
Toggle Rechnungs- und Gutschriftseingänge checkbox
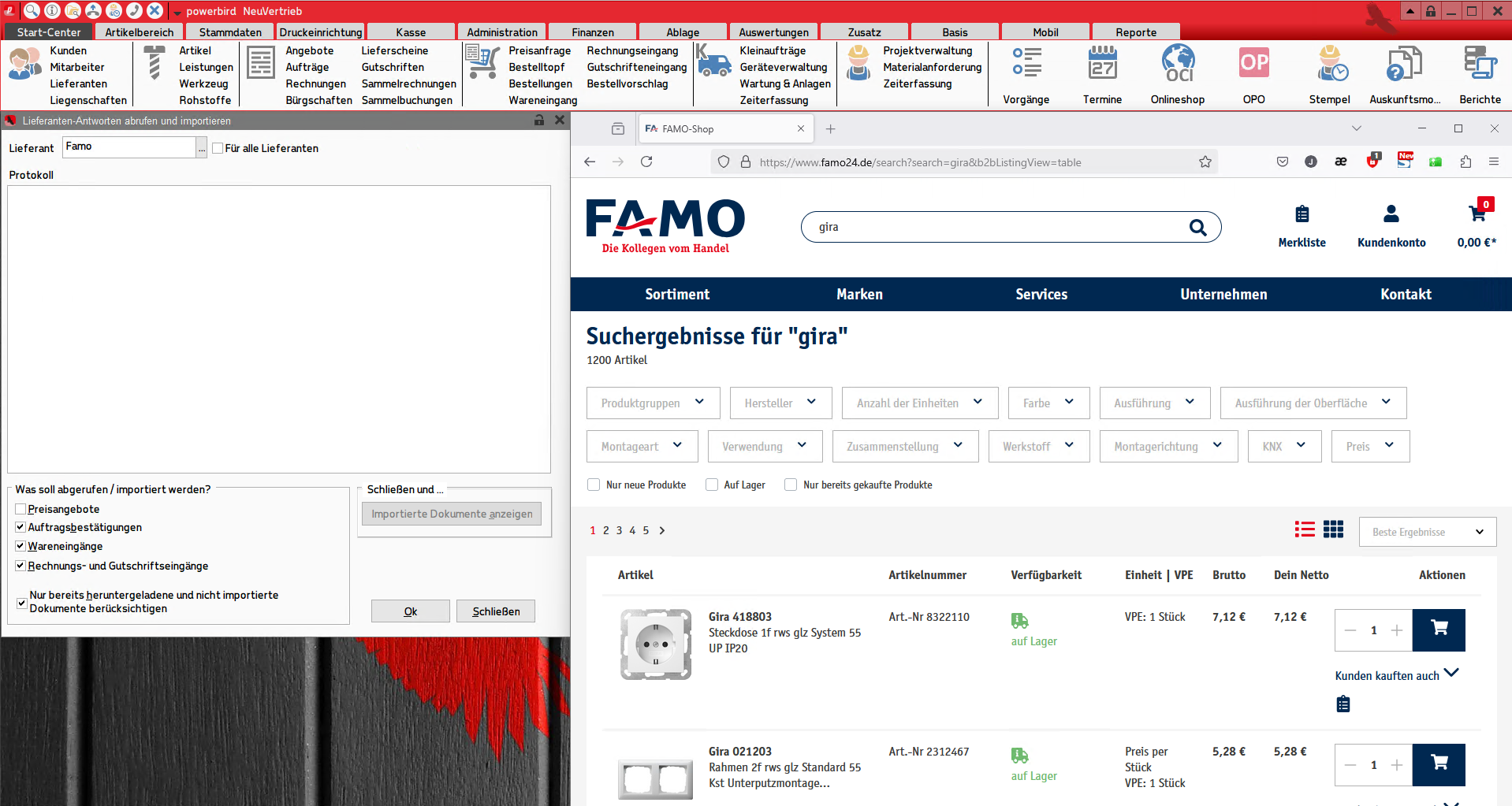click(20, 566)
